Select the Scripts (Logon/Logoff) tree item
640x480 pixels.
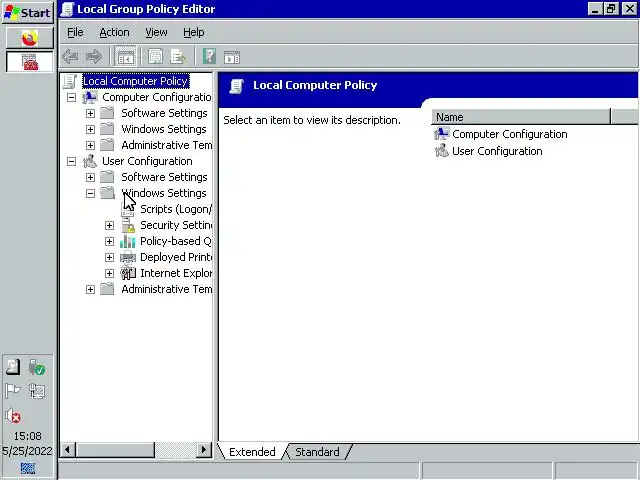(176, 209)
